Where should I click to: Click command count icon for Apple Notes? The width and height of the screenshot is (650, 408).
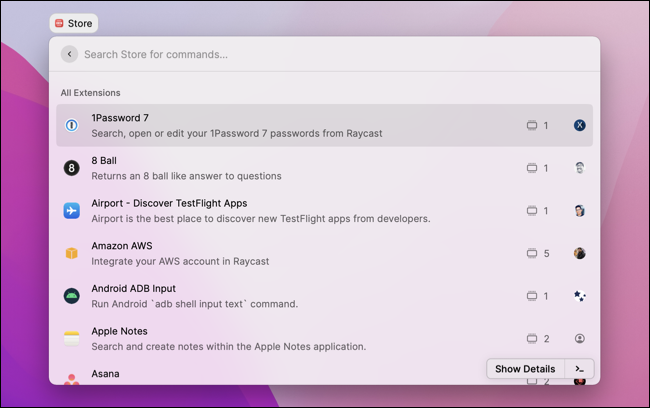coord(532,339)
